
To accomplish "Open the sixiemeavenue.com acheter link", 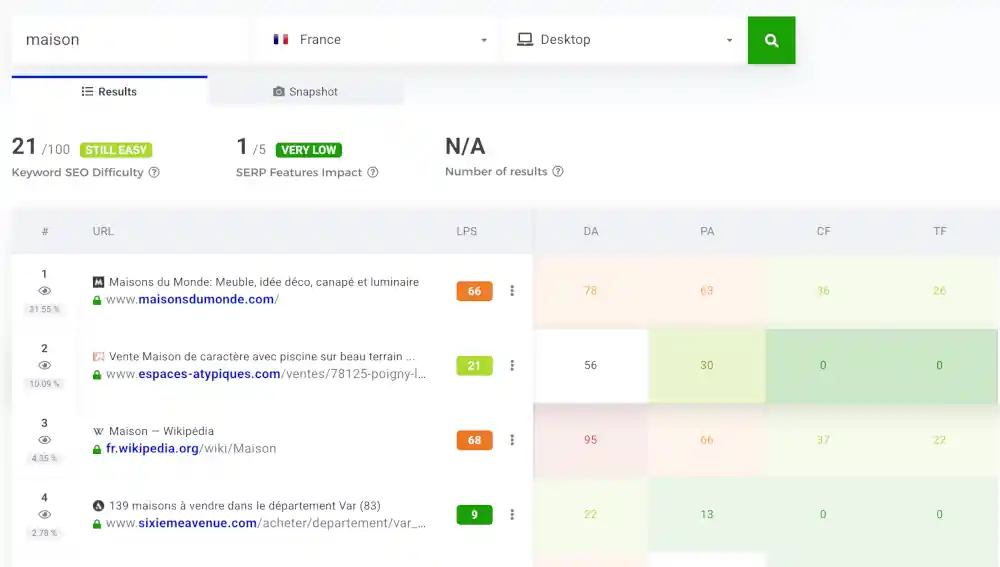I will 266,523.
